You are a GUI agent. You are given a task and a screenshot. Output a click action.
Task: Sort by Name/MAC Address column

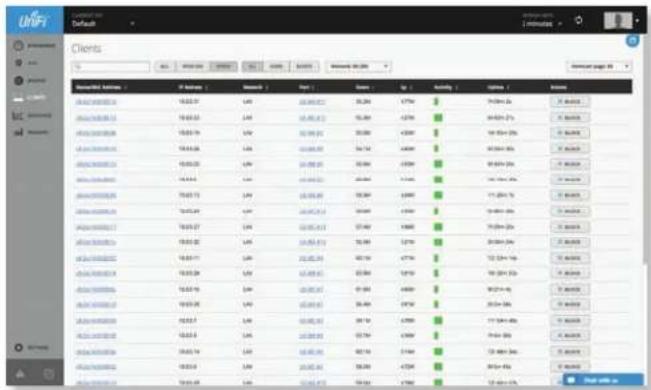point(101,87)
